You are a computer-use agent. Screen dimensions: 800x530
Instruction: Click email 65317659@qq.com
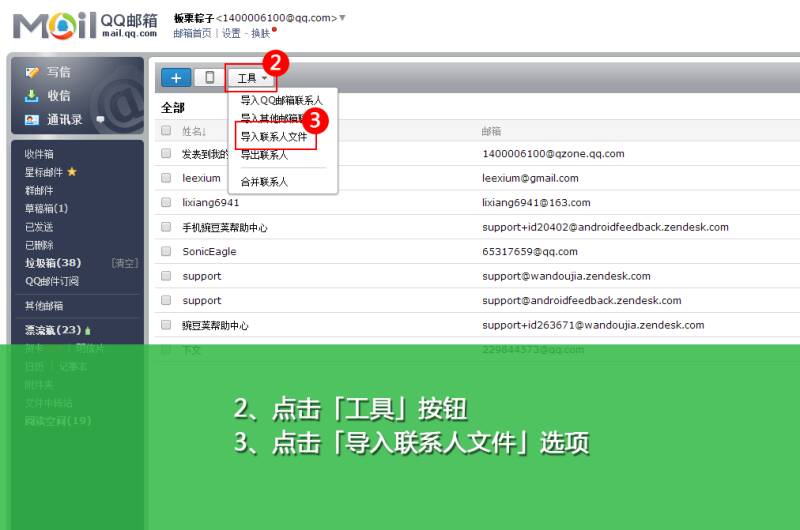530,251
